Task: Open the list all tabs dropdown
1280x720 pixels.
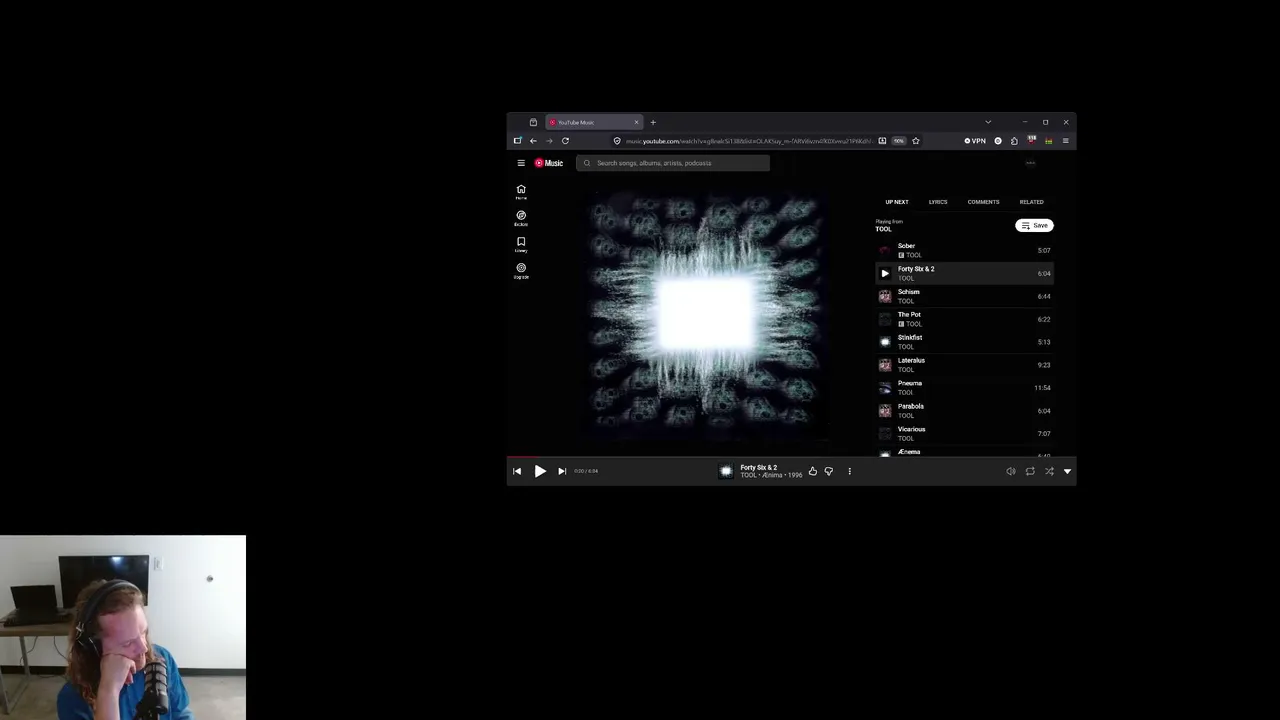Action: point(988,122)
